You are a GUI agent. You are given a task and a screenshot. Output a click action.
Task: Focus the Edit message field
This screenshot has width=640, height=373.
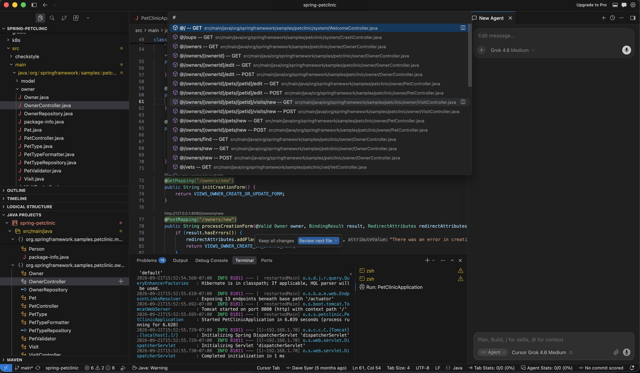pyautogui.click(x=553, y=36)
